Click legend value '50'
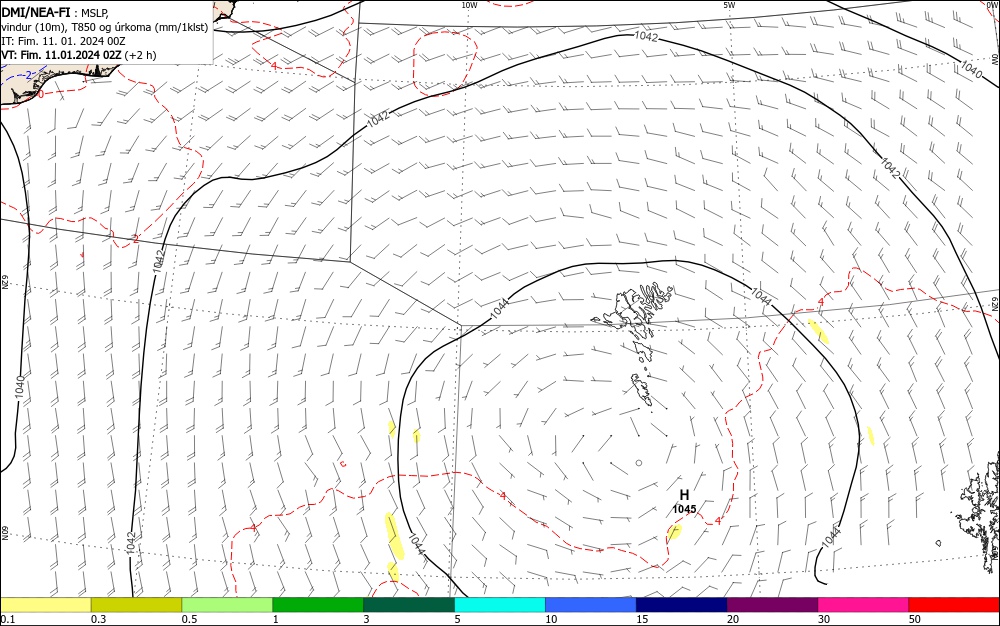The width and height of the screenshot is (1000, 626). click(x=915, y=619)
